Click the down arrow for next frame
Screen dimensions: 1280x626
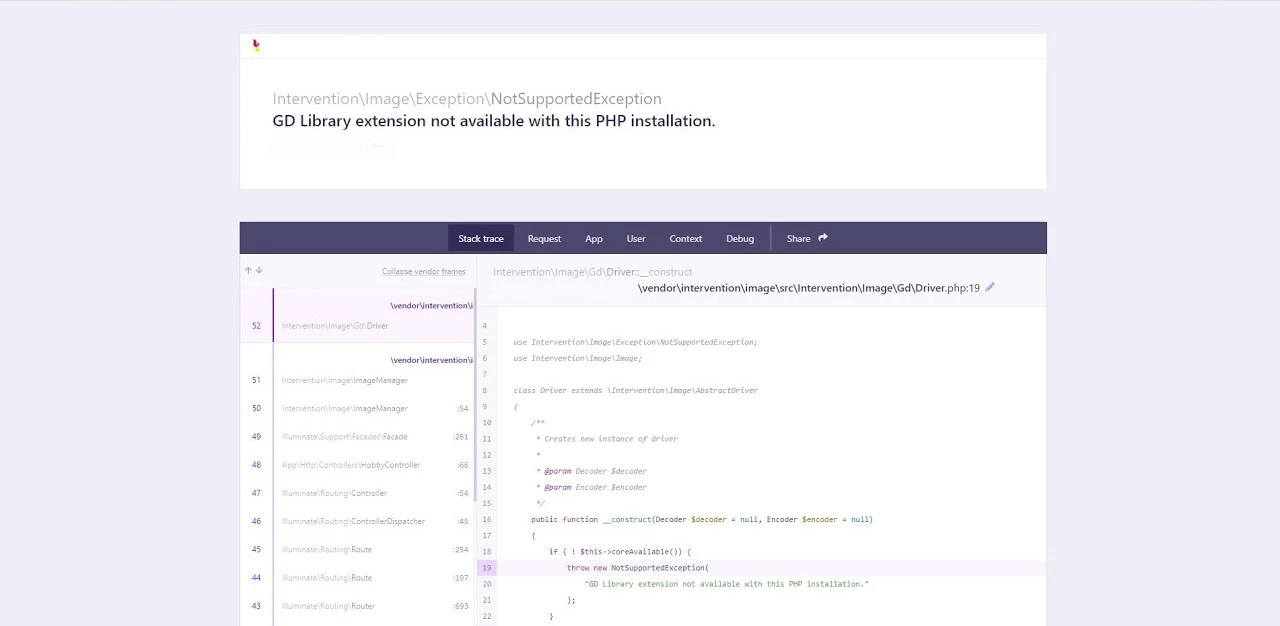[259, 270]
